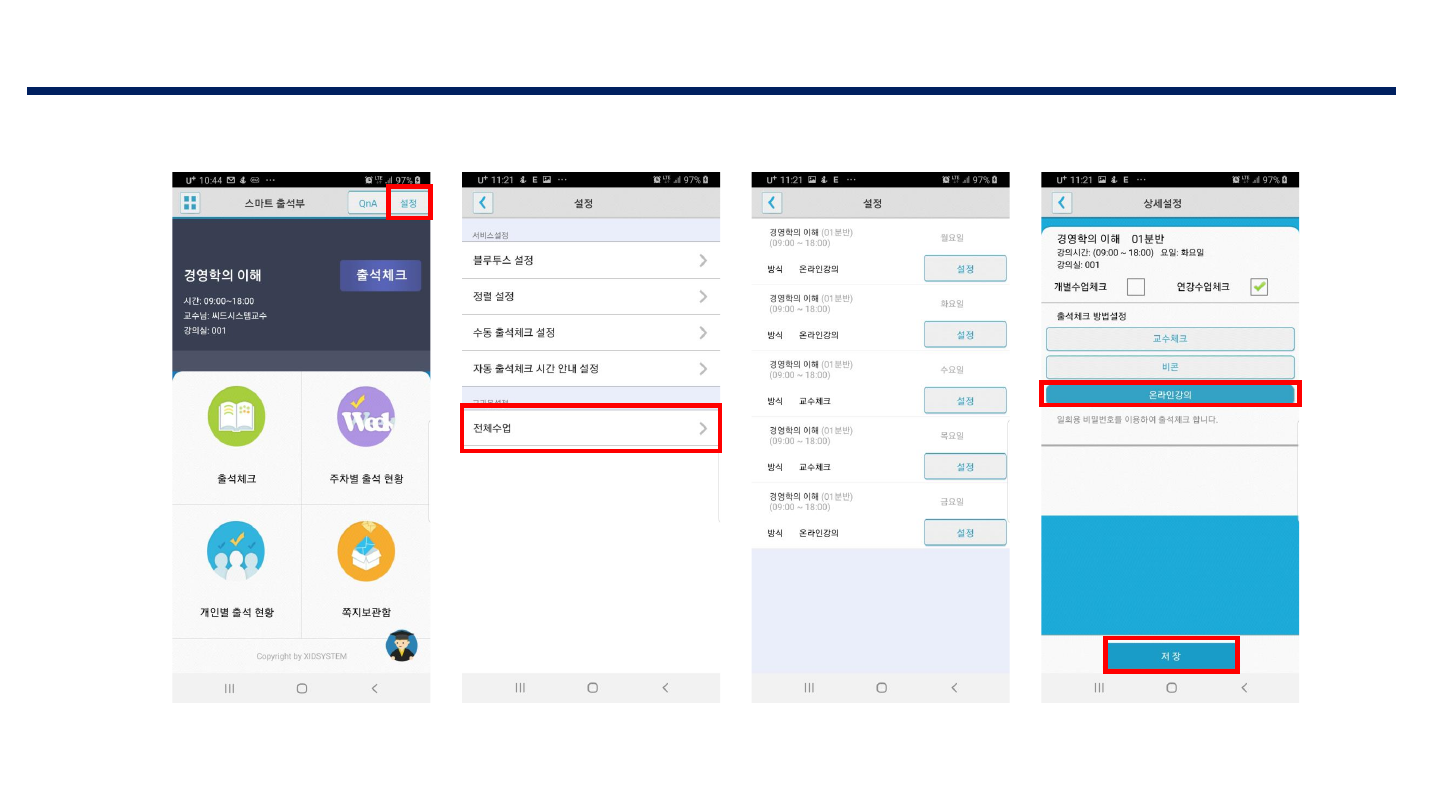This screenshot has width=1440, height=810.
Task: Open the purple Week 주차별 출석 현황 icon
Action: click(x=366, y=415)
